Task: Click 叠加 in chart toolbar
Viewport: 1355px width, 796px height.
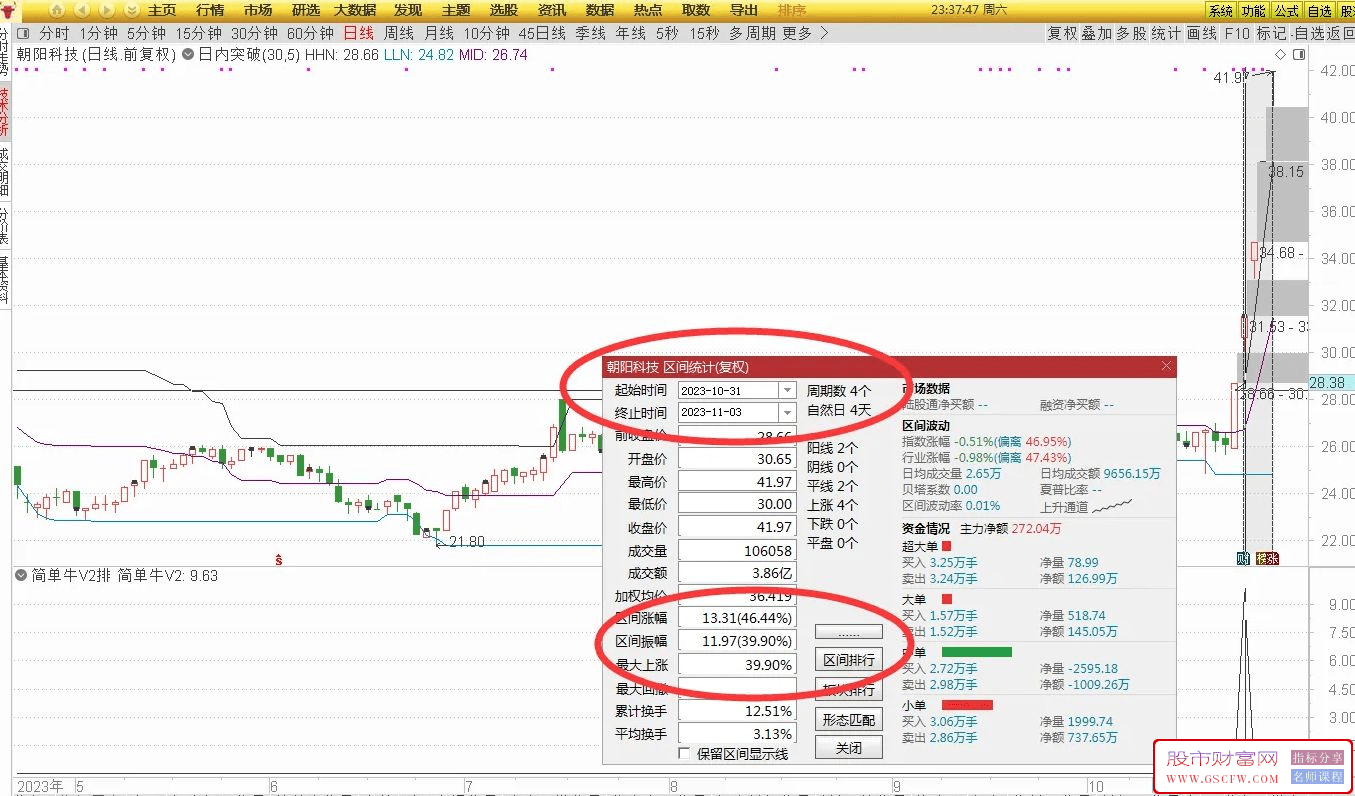Action: (x=1096, y=33)
